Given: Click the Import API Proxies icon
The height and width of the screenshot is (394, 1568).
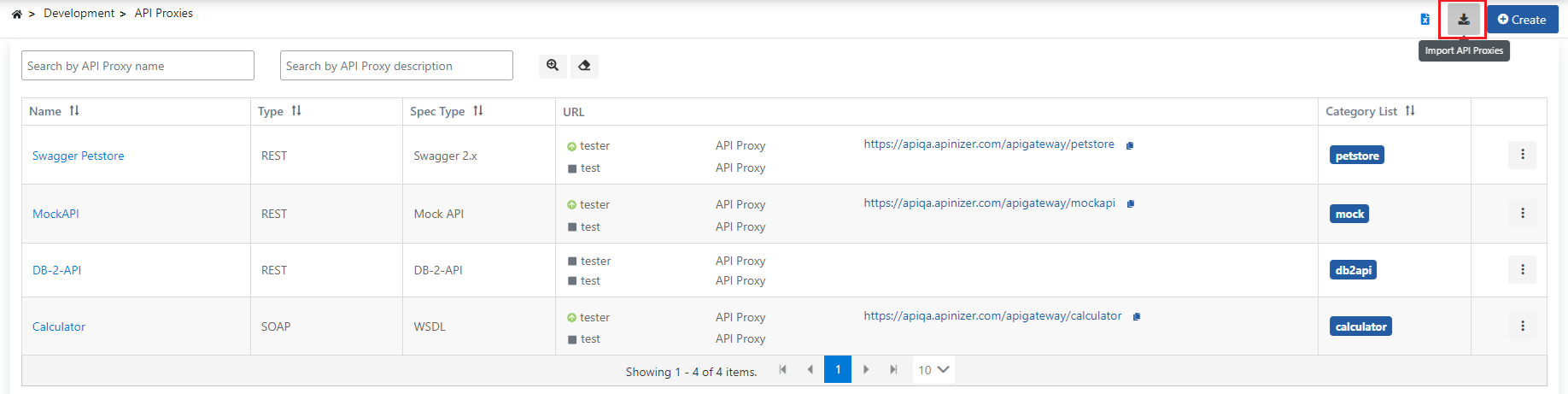Looking at the screenshot, I should pos(1463,20).
